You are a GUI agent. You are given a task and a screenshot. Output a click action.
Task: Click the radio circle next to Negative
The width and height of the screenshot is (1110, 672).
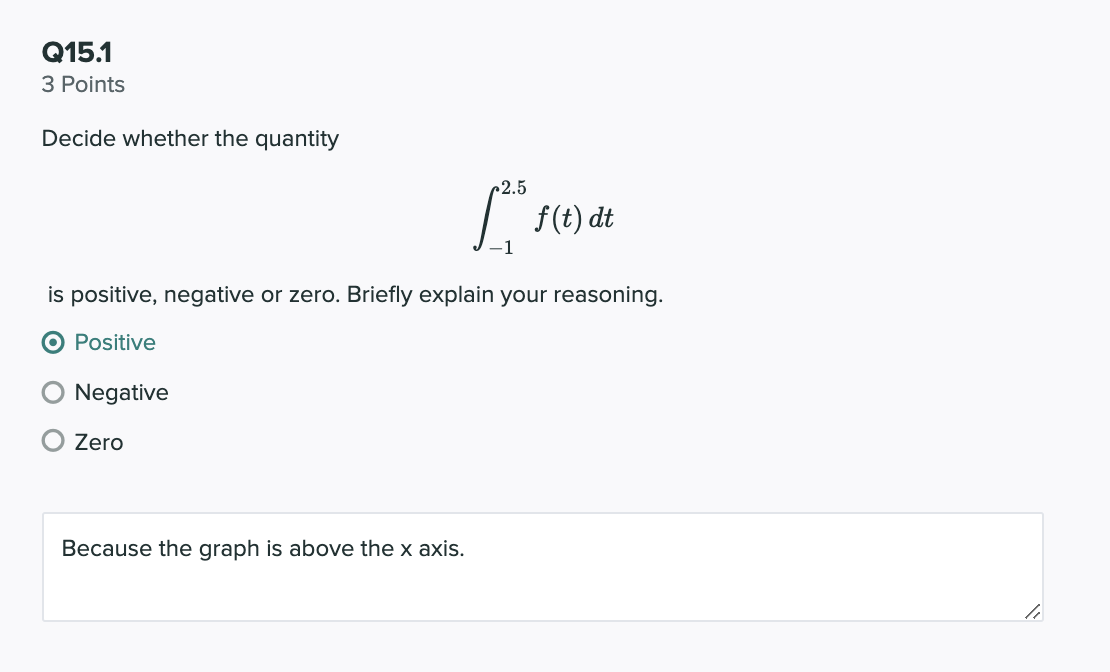pos(52,392)
